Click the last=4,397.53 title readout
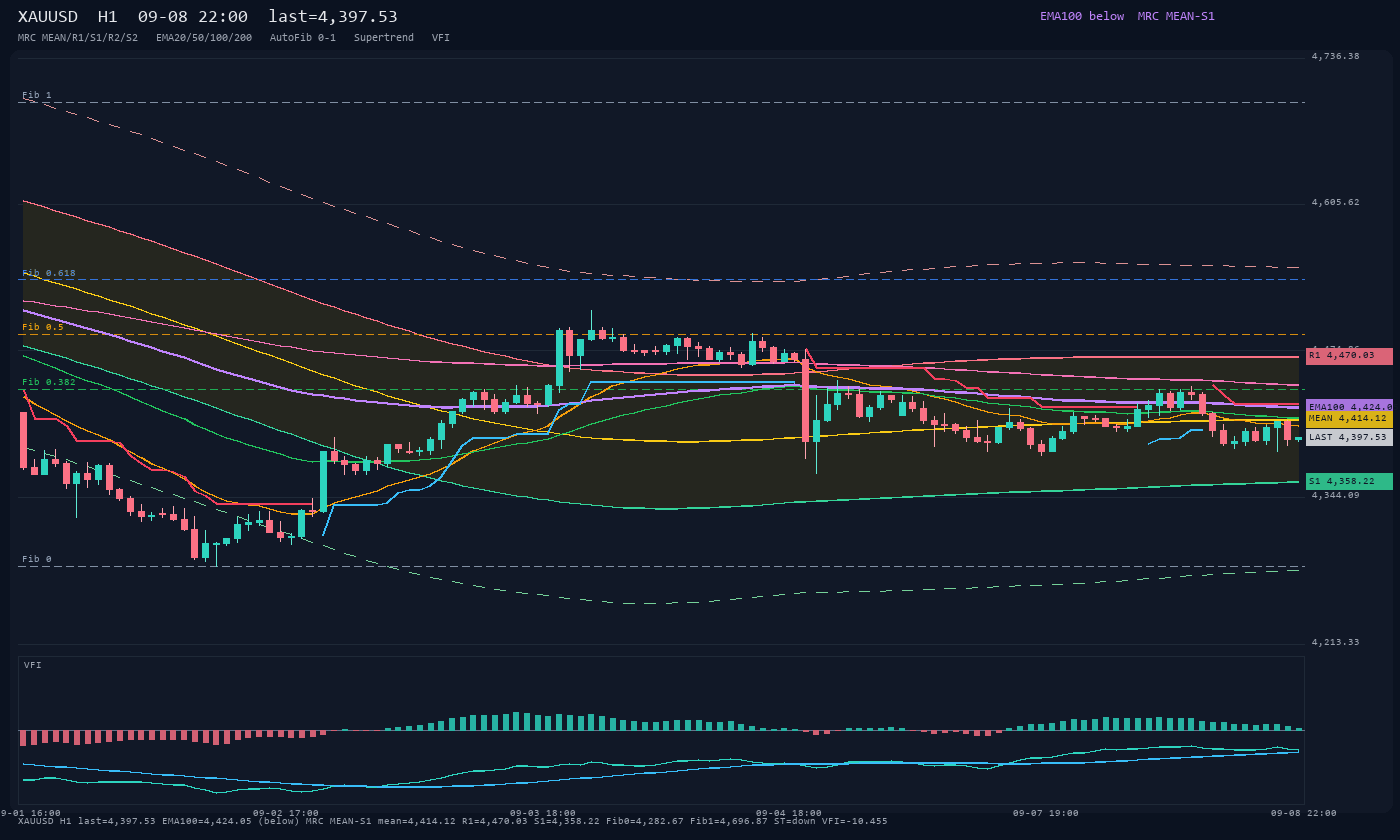This screenshot has width=1400, height=840. point(333,17)
